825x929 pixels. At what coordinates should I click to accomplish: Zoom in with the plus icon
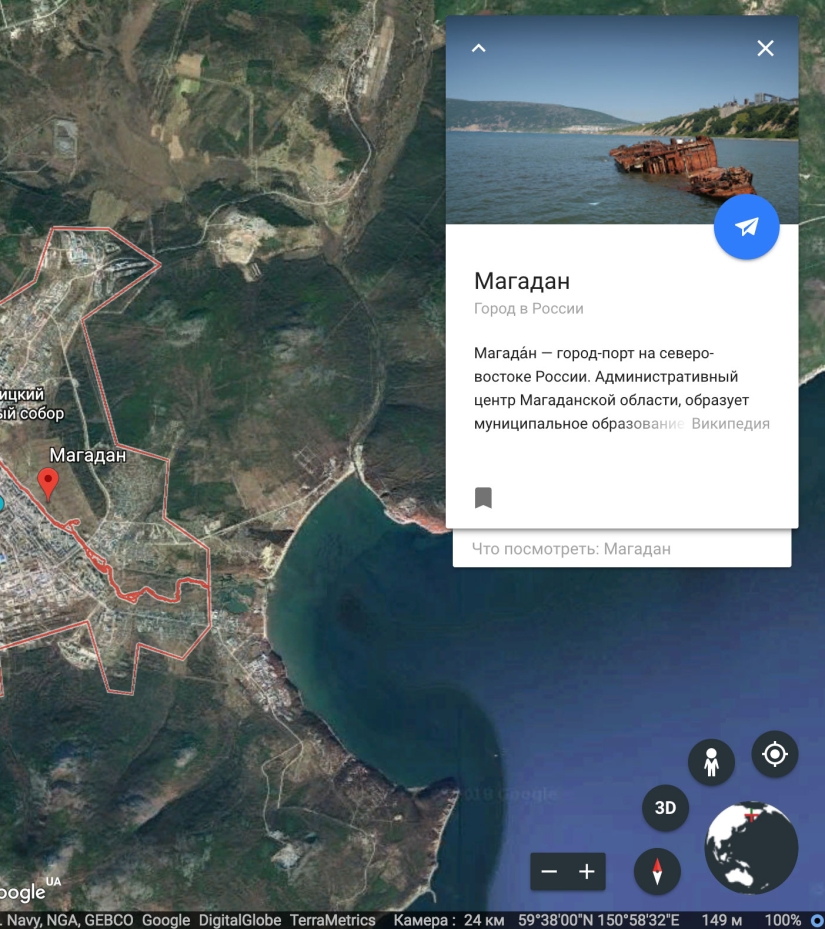pyautogui.click(x=585, y=872)
